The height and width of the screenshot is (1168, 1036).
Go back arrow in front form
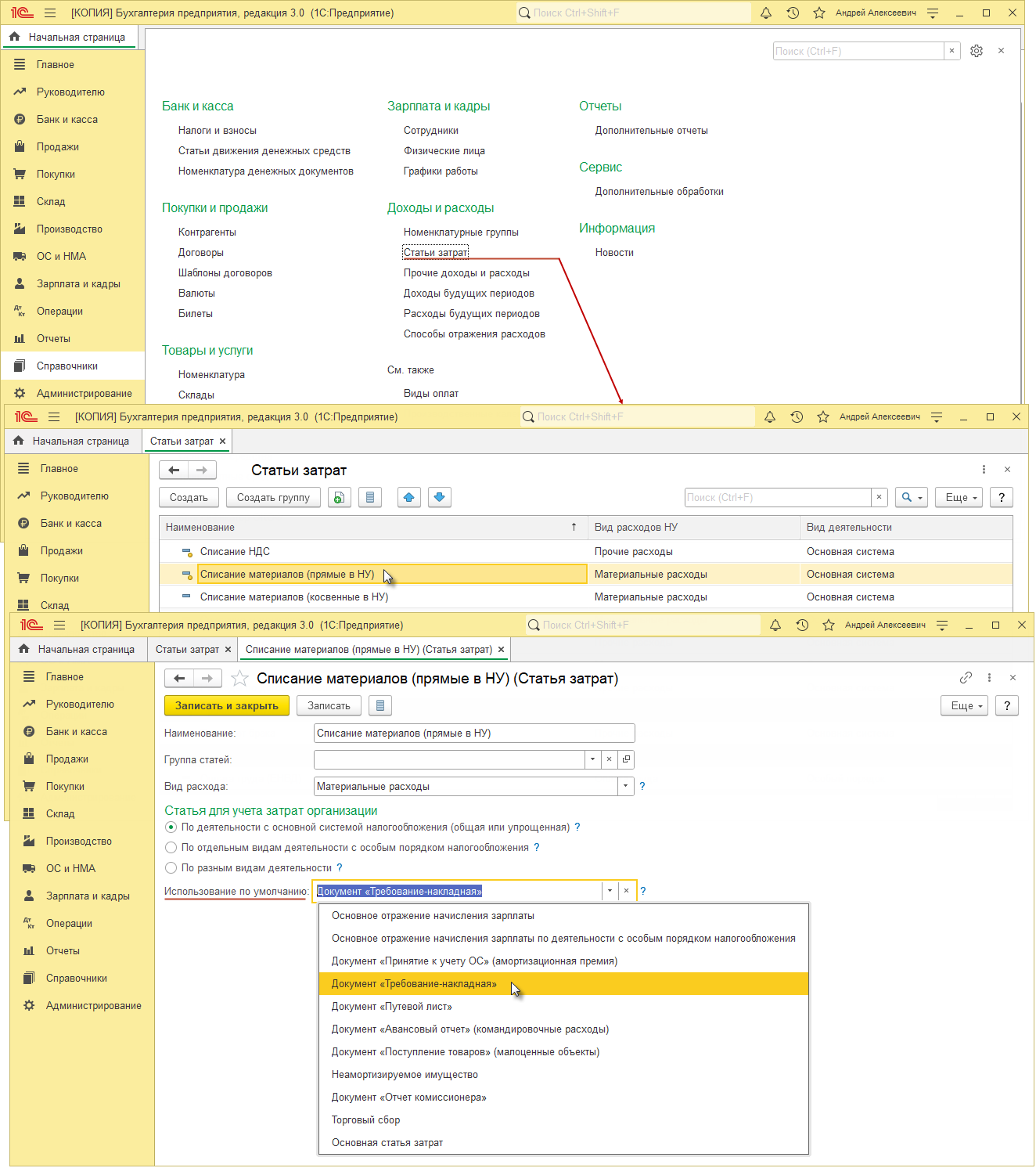point(179,678)
